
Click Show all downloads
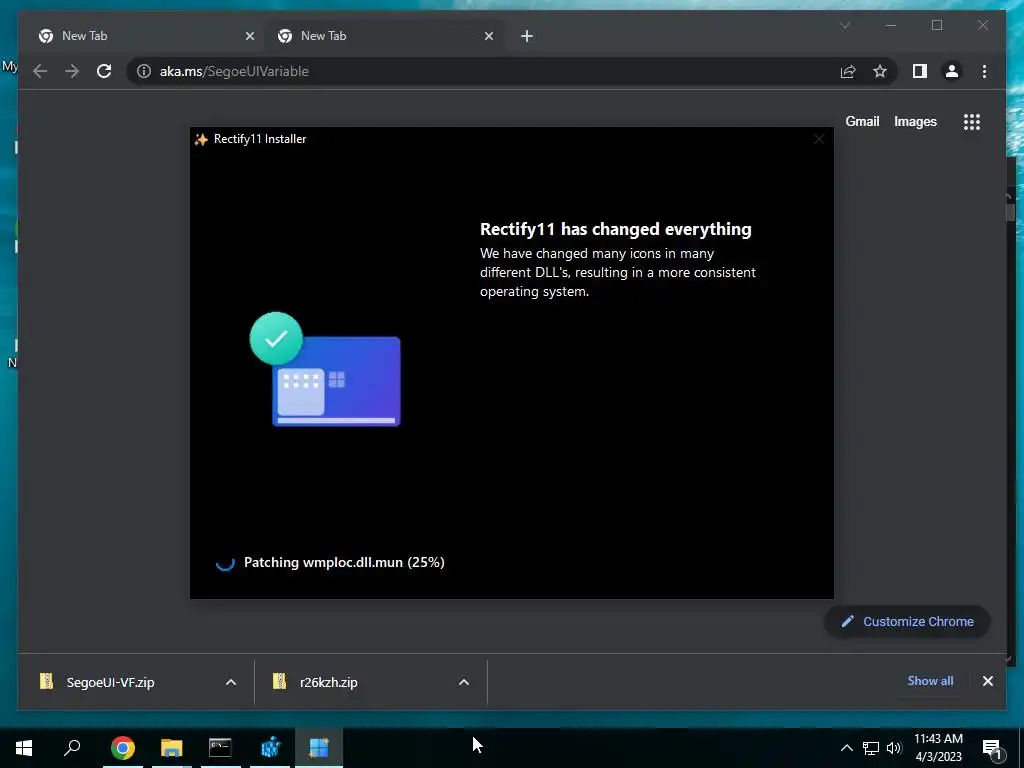(x=930, y=680)
